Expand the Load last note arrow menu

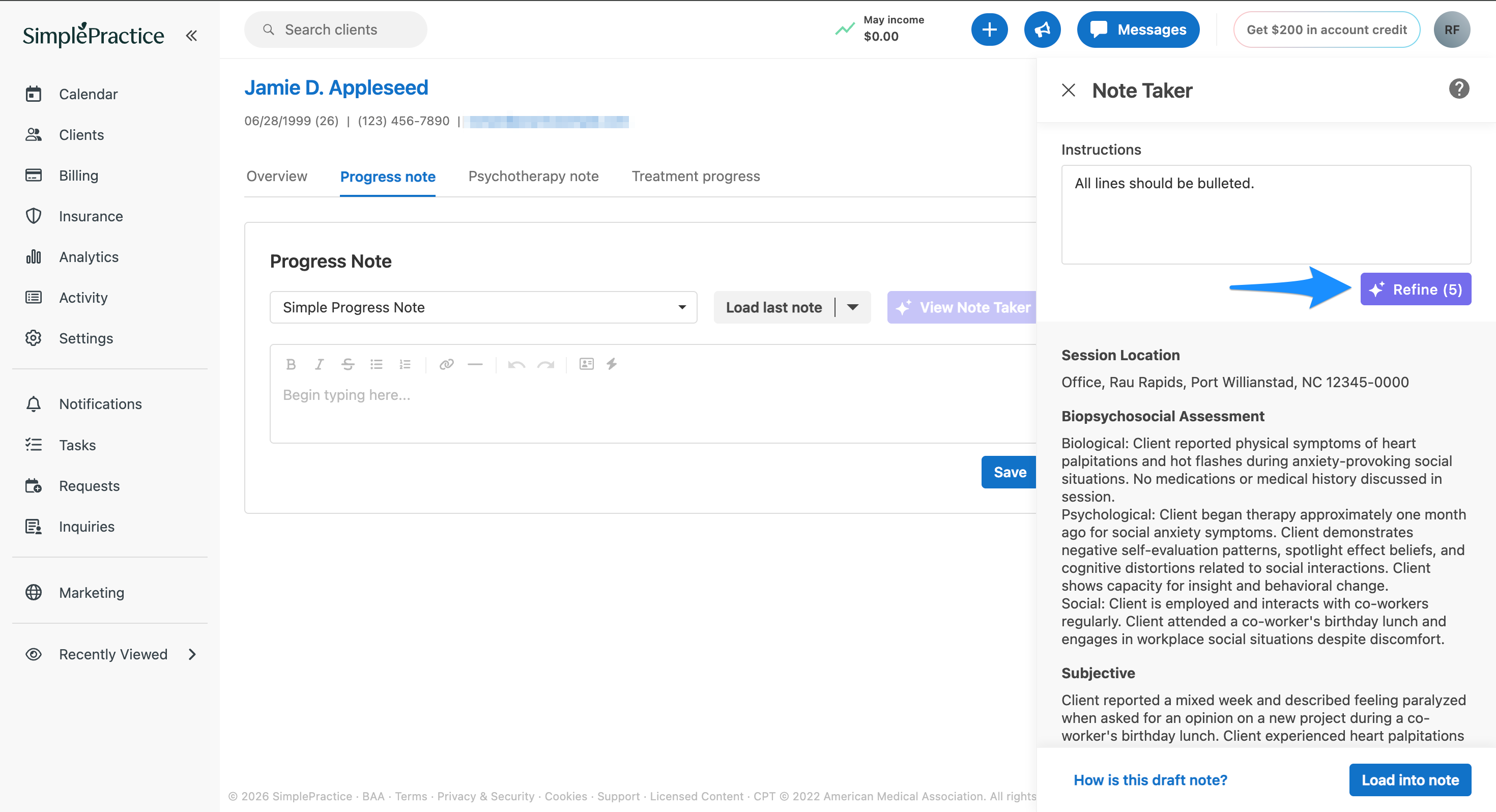852,307
